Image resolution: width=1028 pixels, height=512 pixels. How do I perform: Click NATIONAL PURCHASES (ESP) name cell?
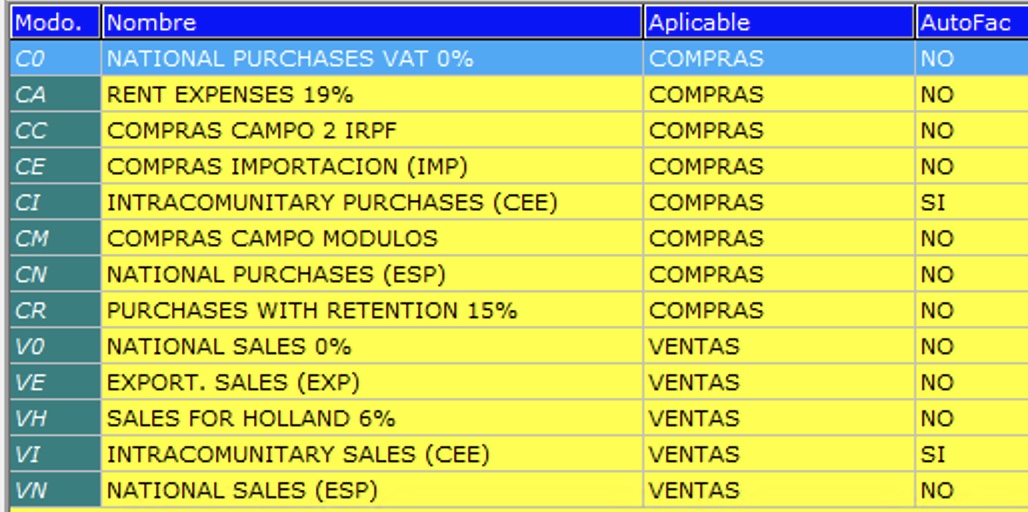point(276,275)
